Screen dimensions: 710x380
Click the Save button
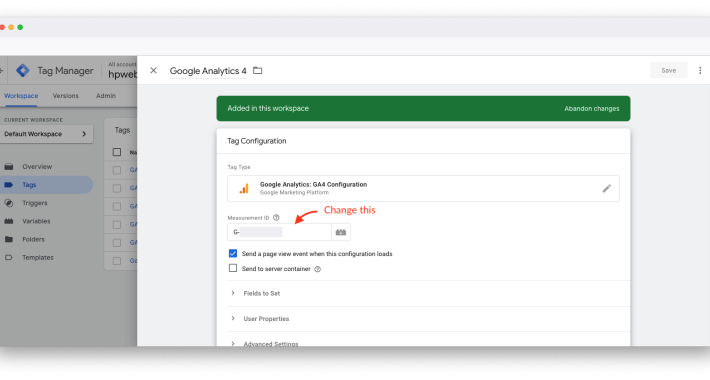click(668, 70)
